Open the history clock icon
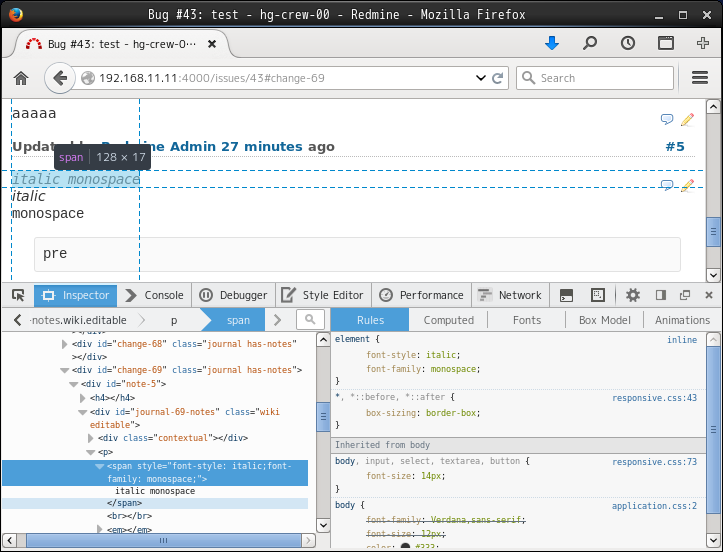The image size is (723, 552). point(628,43)
